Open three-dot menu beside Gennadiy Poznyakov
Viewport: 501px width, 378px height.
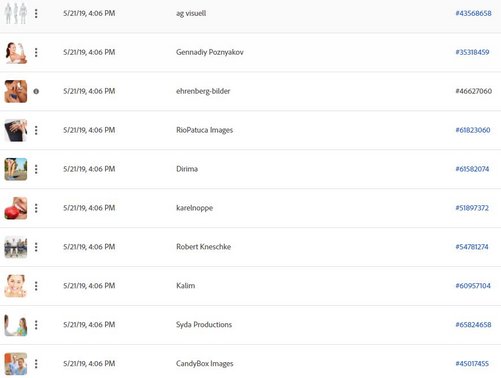point(36,52)
